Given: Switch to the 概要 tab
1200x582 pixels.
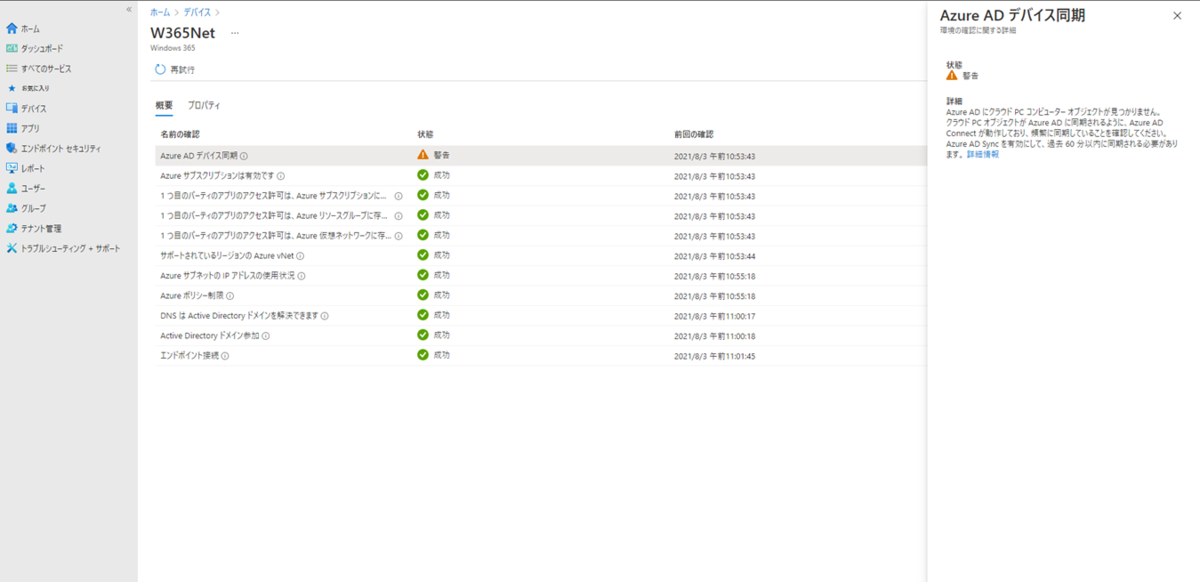Looking at the screenshot, I should click(x=164, y=105).
